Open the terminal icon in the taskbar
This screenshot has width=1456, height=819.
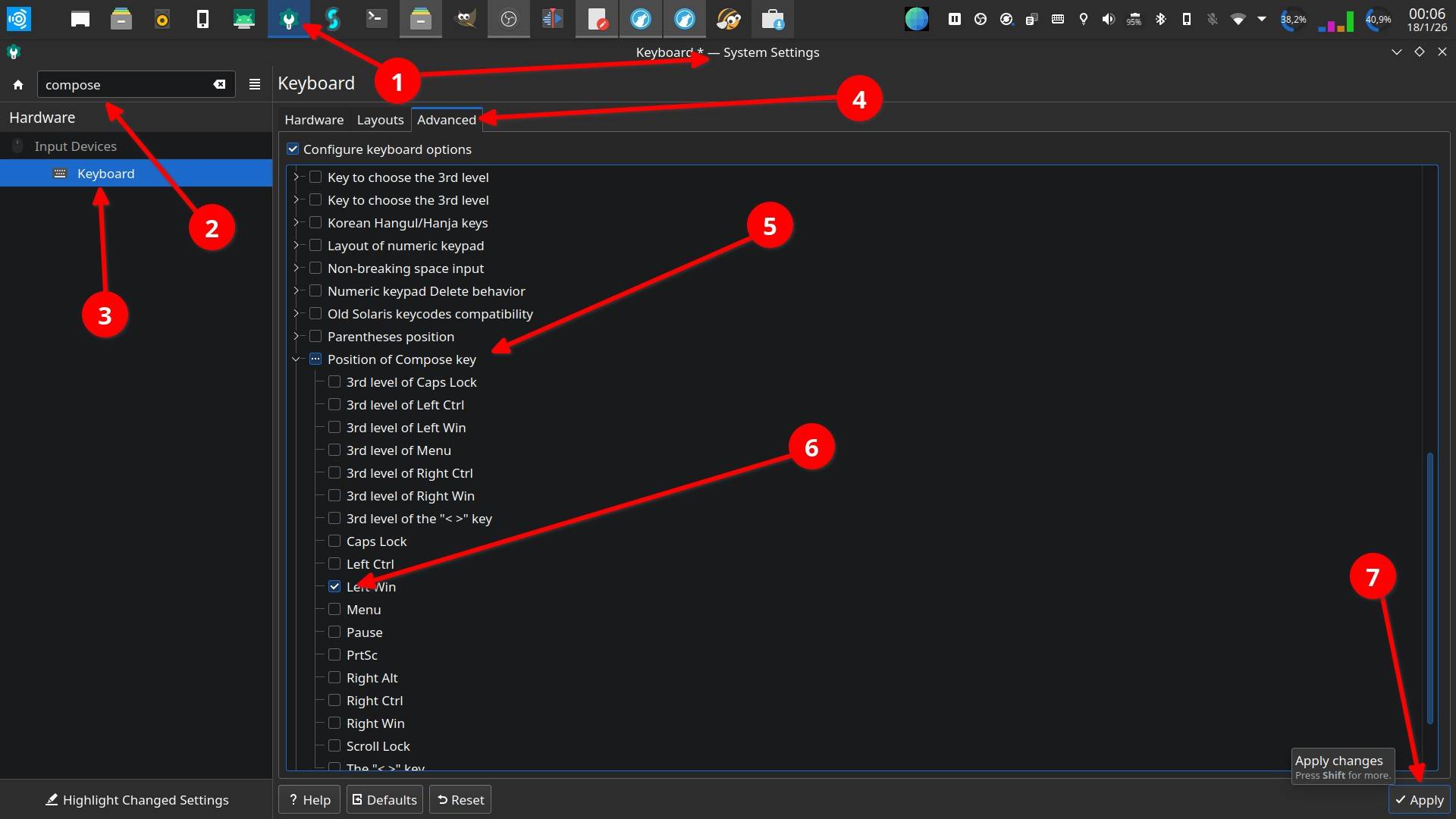[376, 19]
